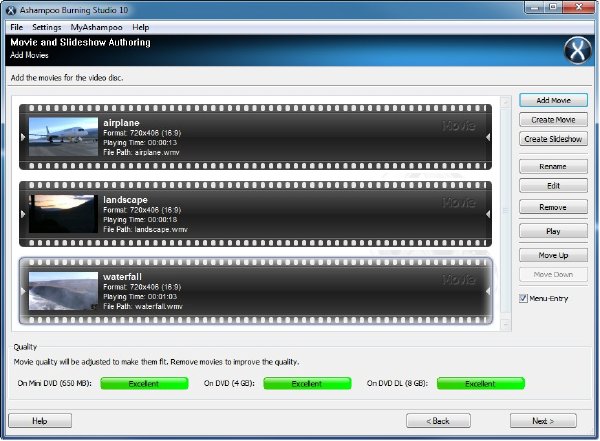Move the selected movie up
Viewport: 600px width, 441px height.
tap(553, 255)
